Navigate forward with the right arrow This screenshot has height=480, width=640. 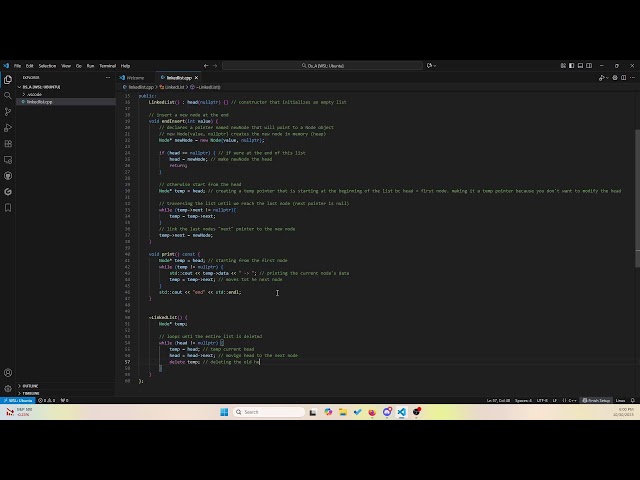[x=215, y=66]
